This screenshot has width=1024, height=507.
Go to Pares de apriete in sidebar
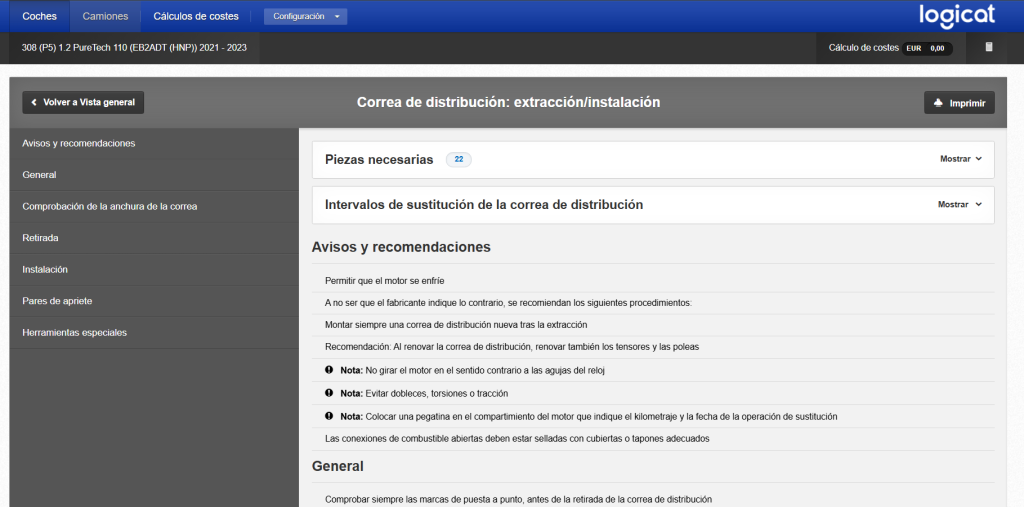coord(154,301)
